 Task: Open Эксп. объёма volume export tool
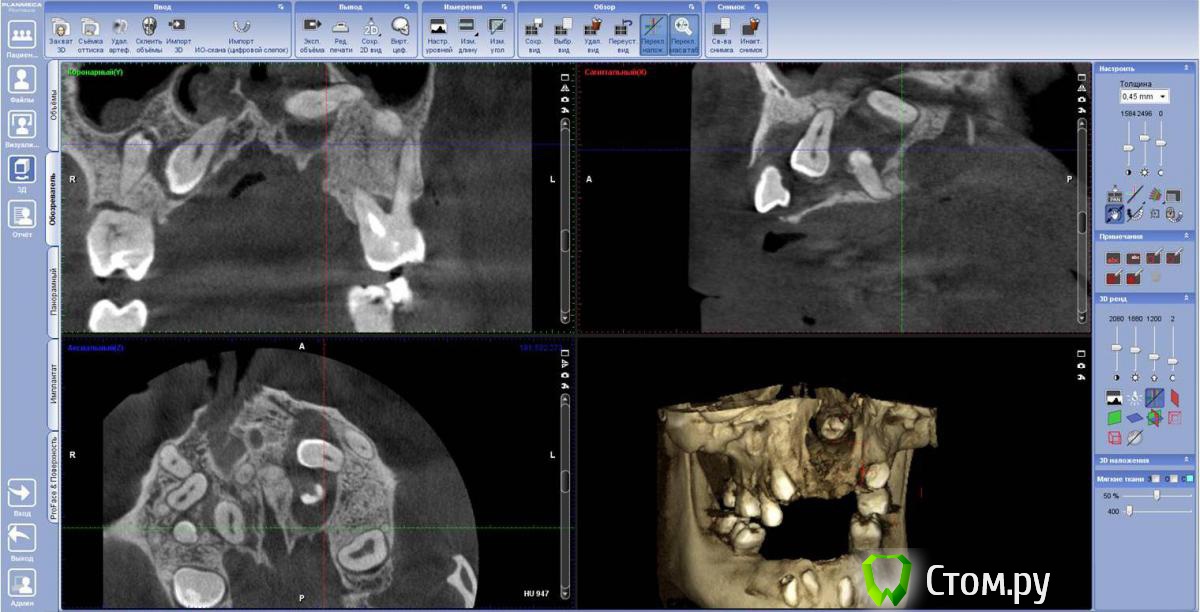(x=312, y=27)
